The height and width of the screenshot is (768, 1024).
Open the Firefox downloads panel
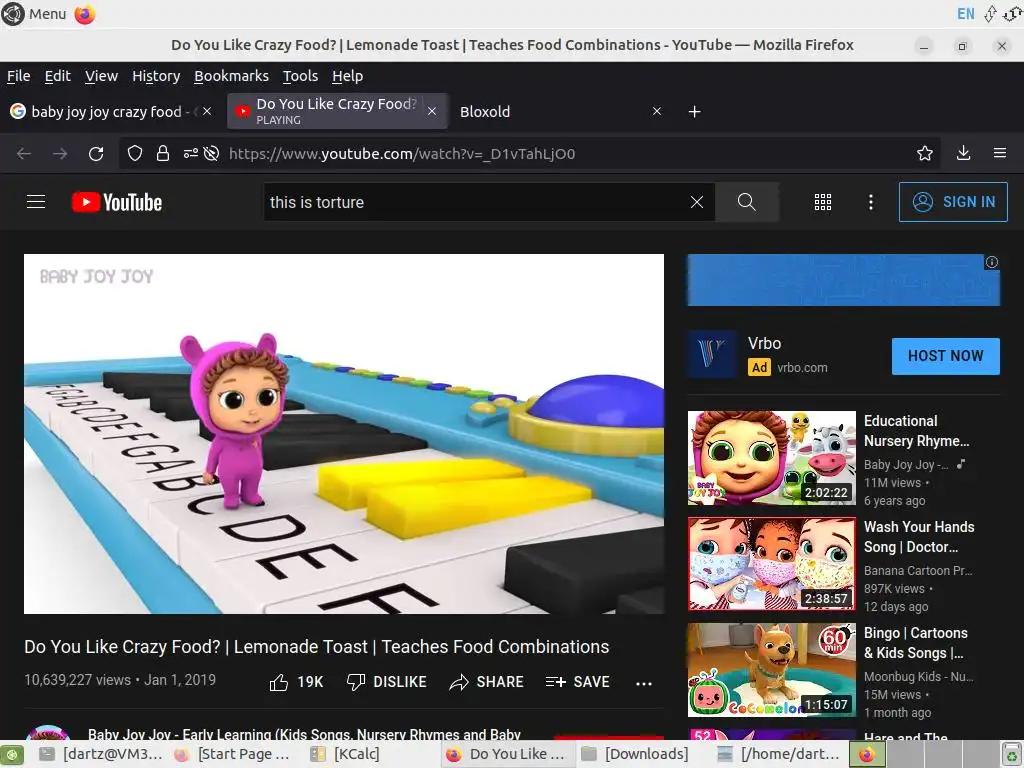[963, 153]
